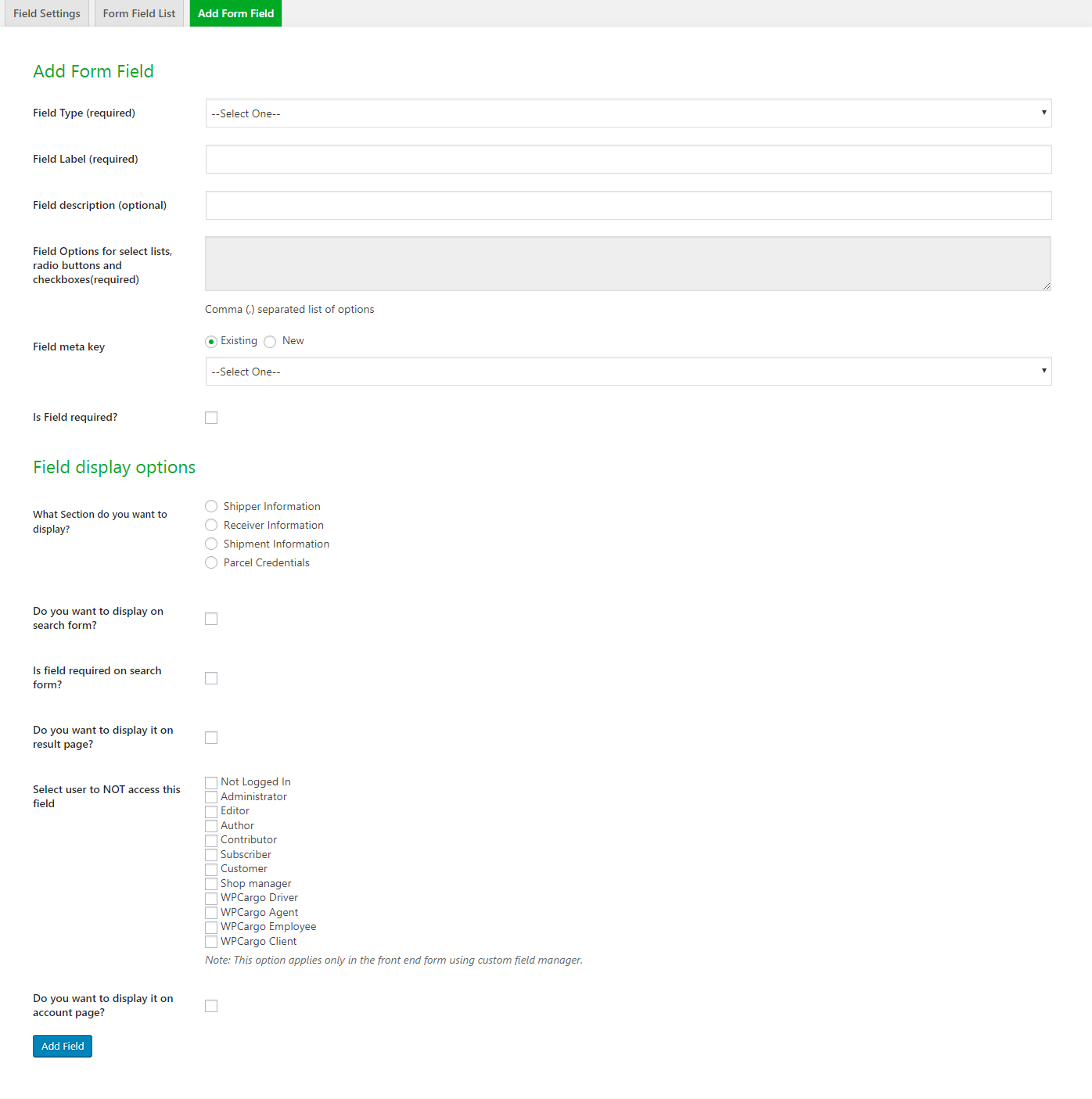Click the Add Field button

coord(63,1046)
